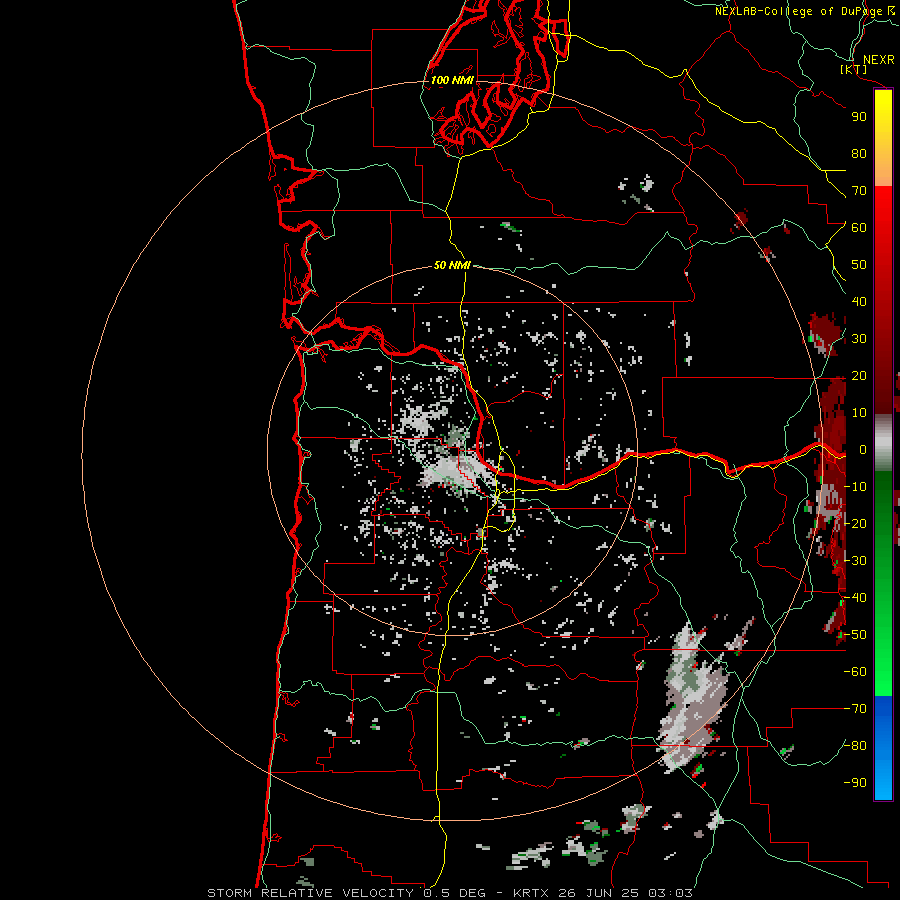Click the positive 20 knot scale label
This screenshot has width=900, height=900.
[x=859, y=376]
